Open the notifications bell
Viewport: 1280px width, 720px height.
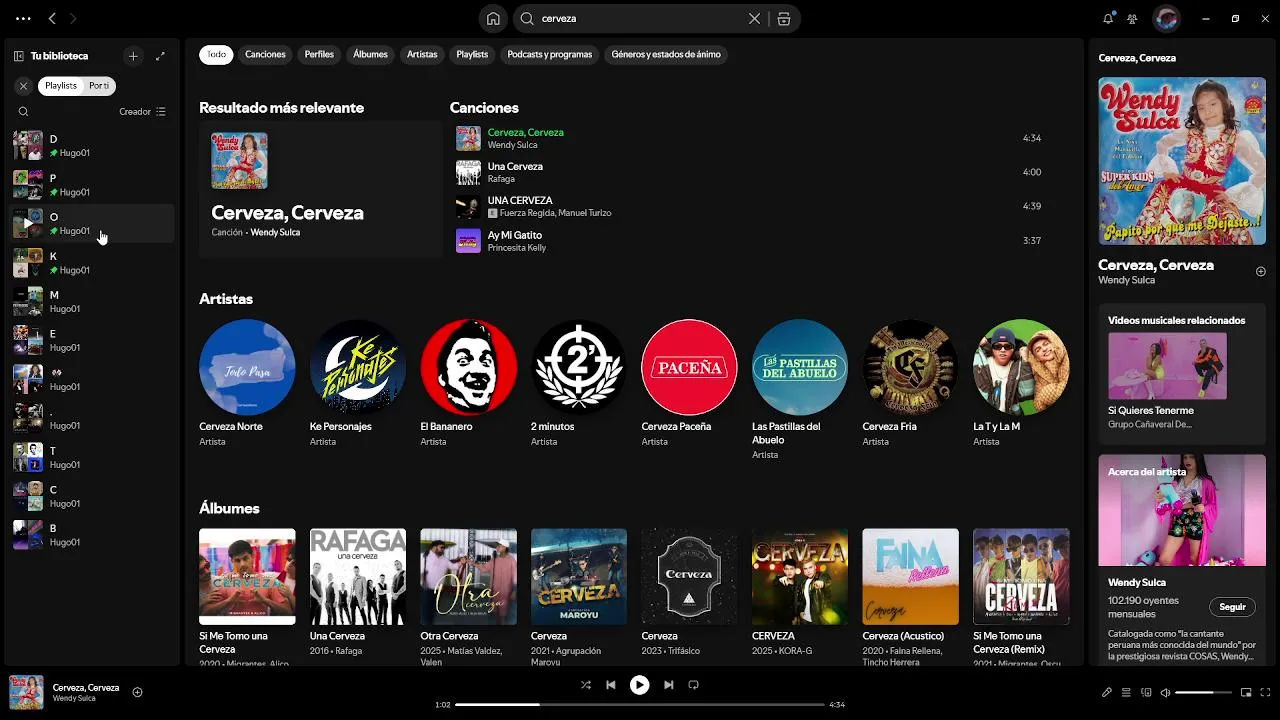tap(1108, 18)
